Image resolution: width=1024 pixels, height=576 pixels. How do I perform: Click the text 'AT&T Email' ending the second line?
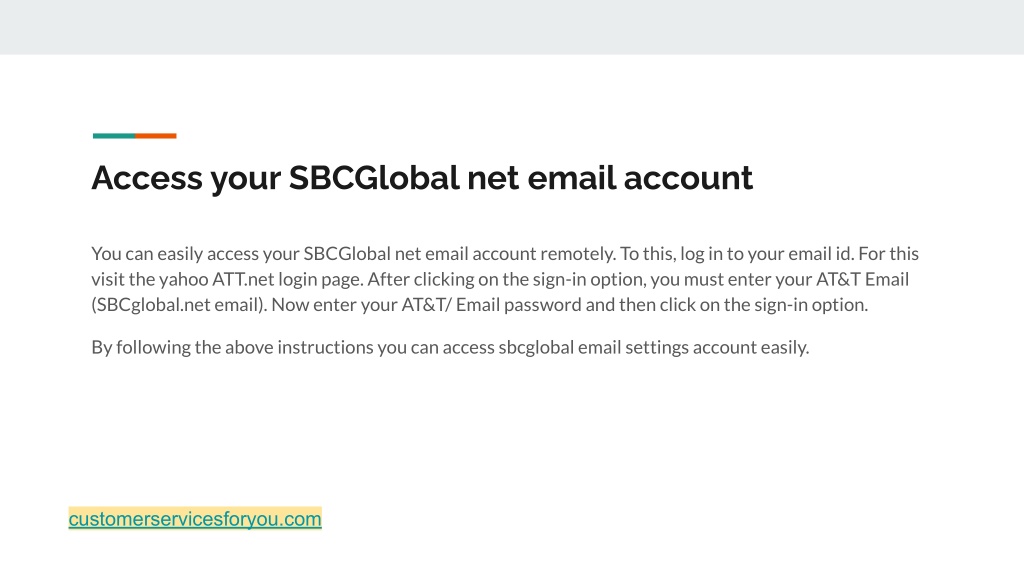coord(863,279)
